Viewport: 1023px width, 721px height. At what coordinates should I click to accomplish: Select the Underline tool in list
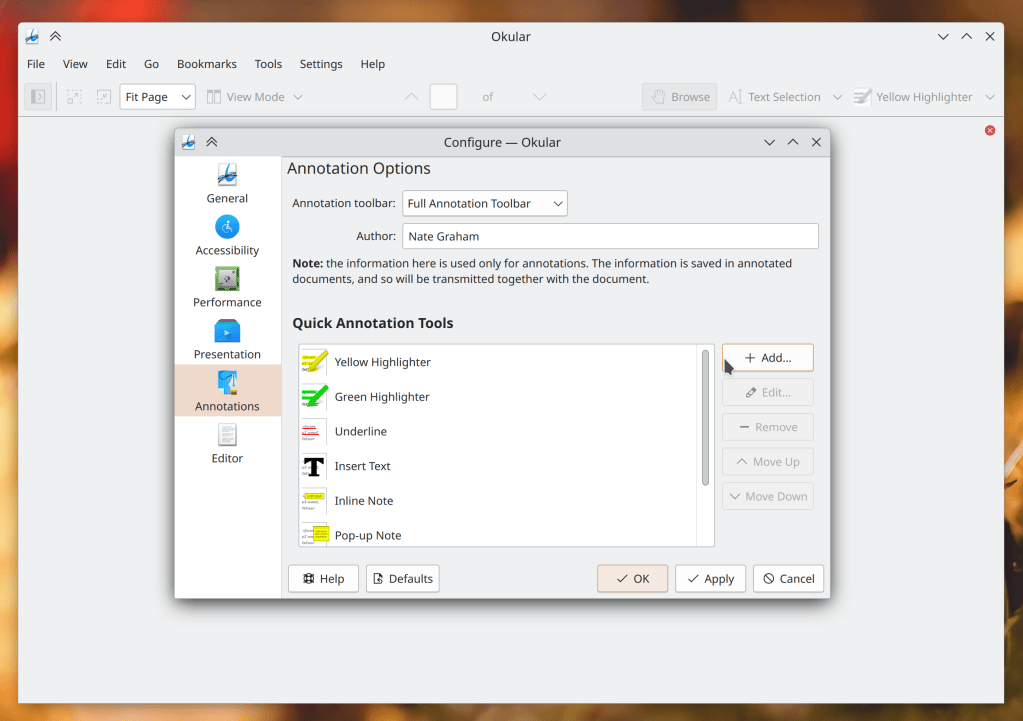coord(498,431)
